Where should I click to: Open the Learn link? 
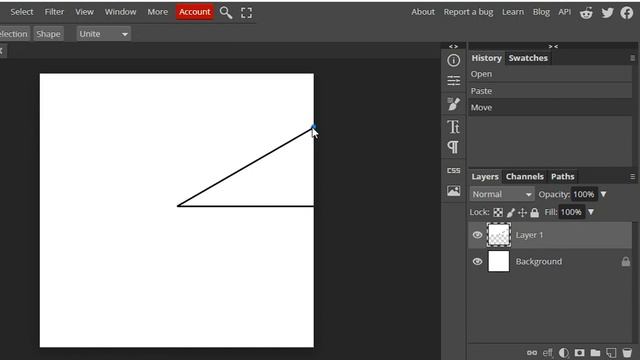pos(513,12)
